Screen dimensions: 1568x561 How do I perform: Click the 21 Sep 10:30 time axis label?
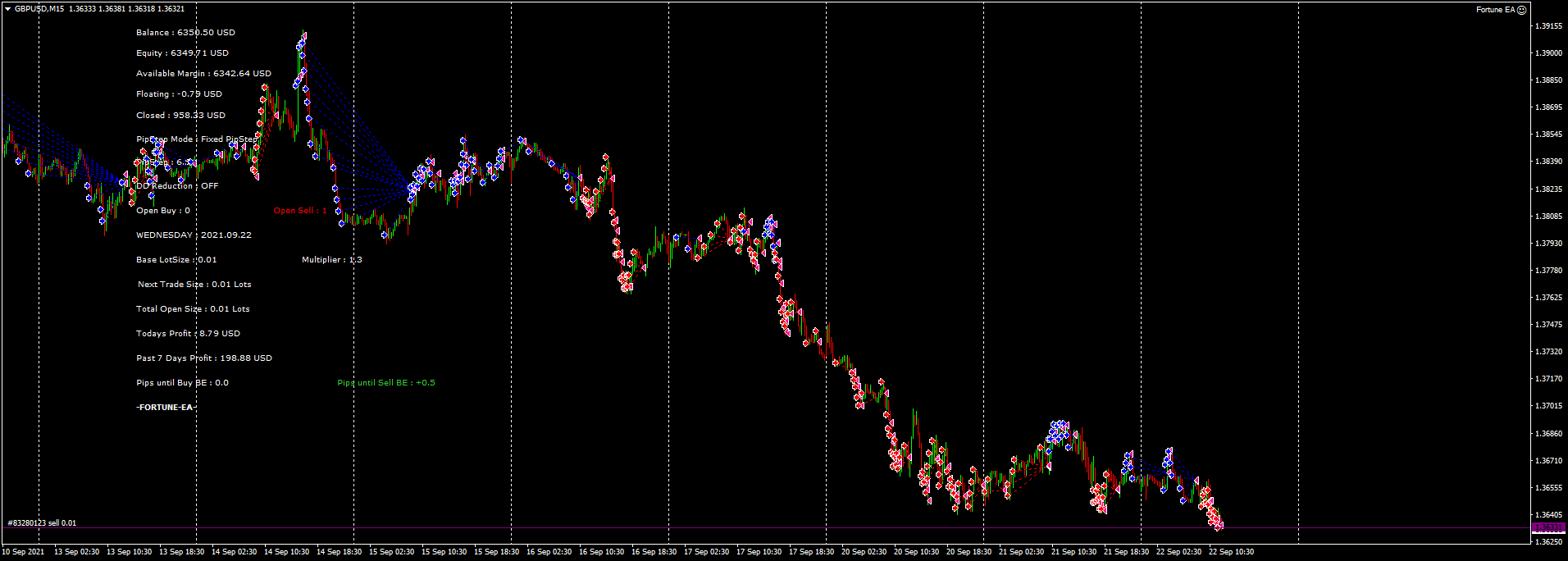[x=1073, y=552]
